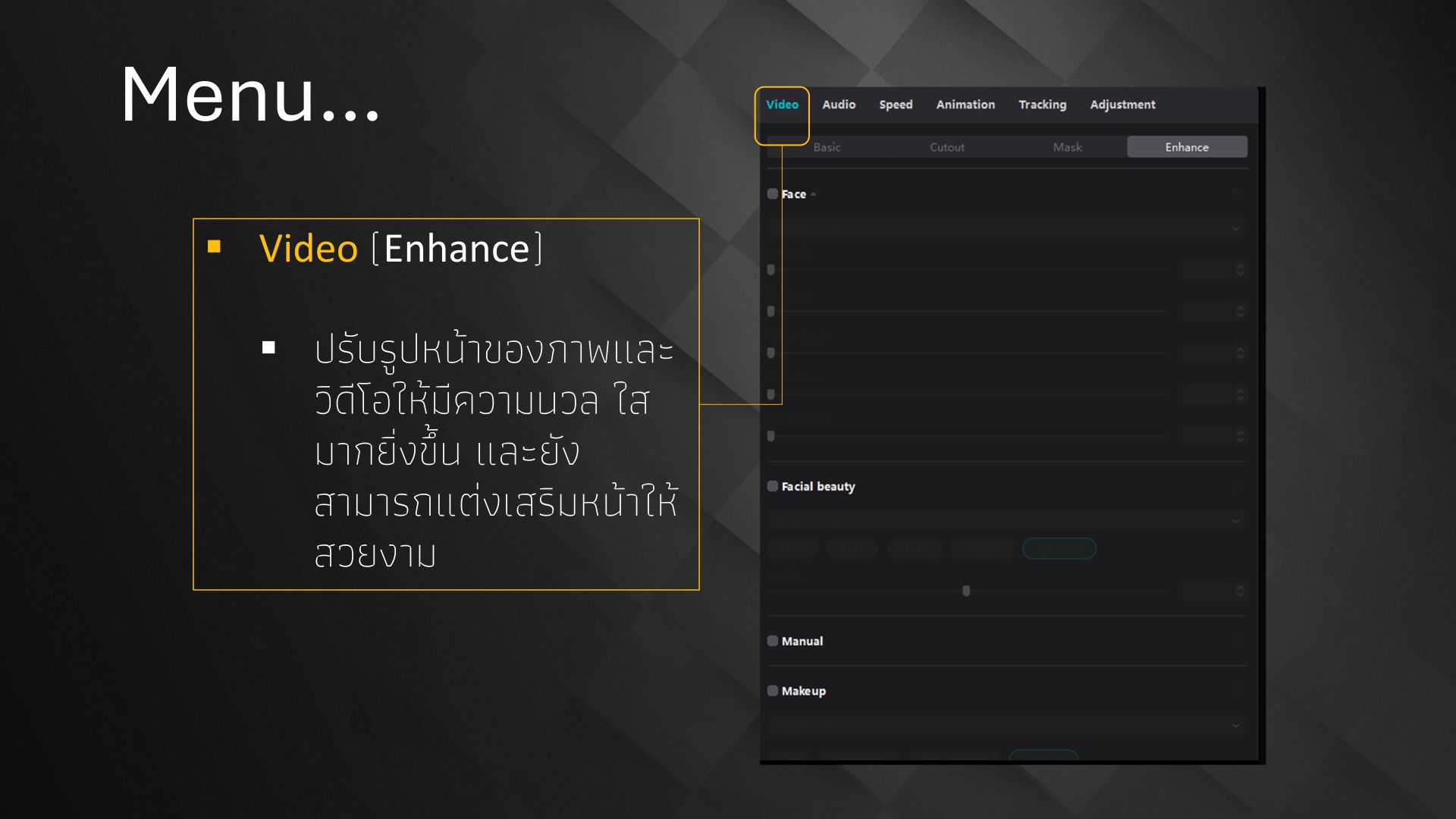Go to the Tracking tab
The width and height of the screenshot is (1456, 819).
(x=1042, y=105)
